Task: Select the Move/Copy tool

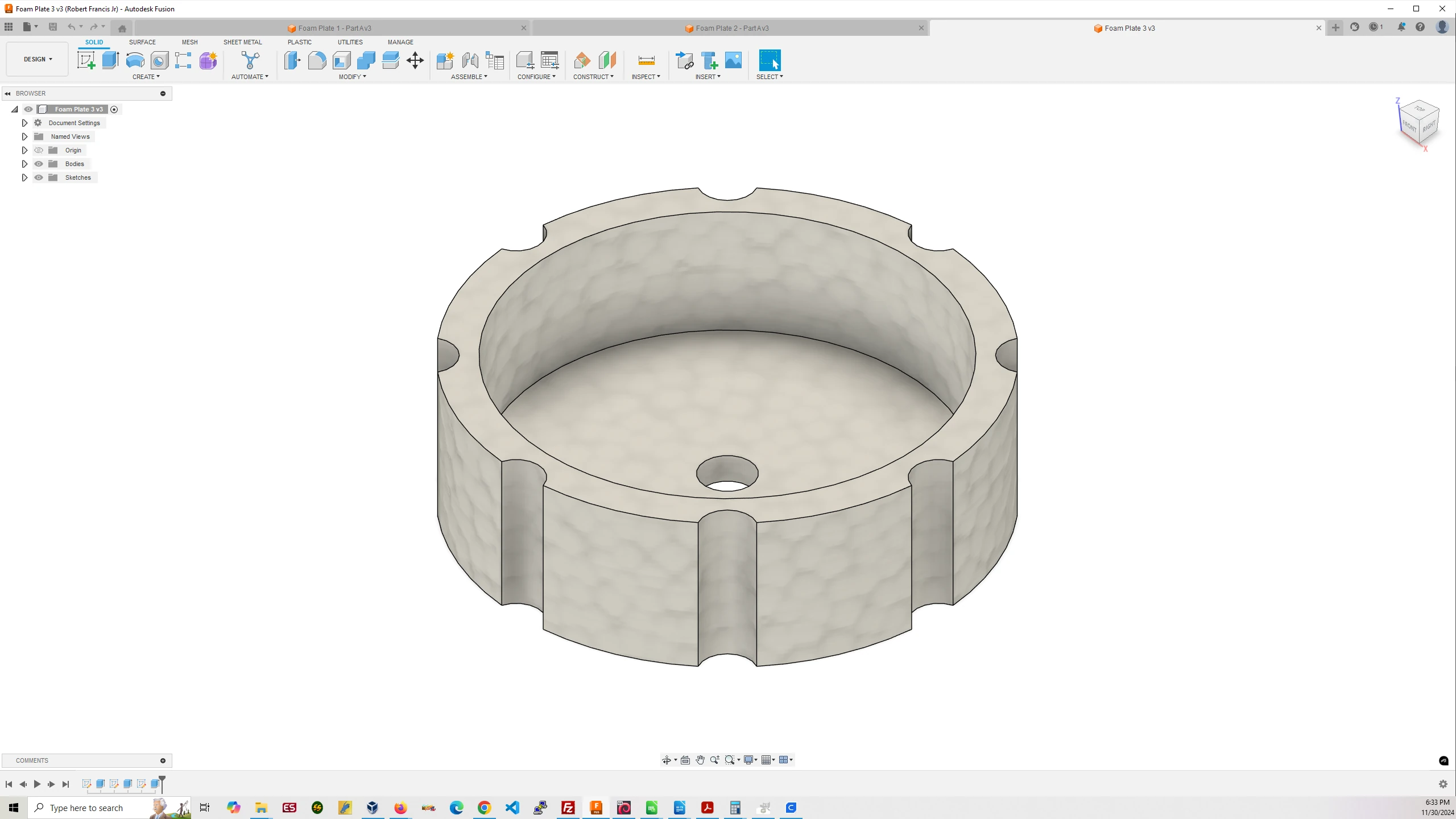Action: (415, 60)
